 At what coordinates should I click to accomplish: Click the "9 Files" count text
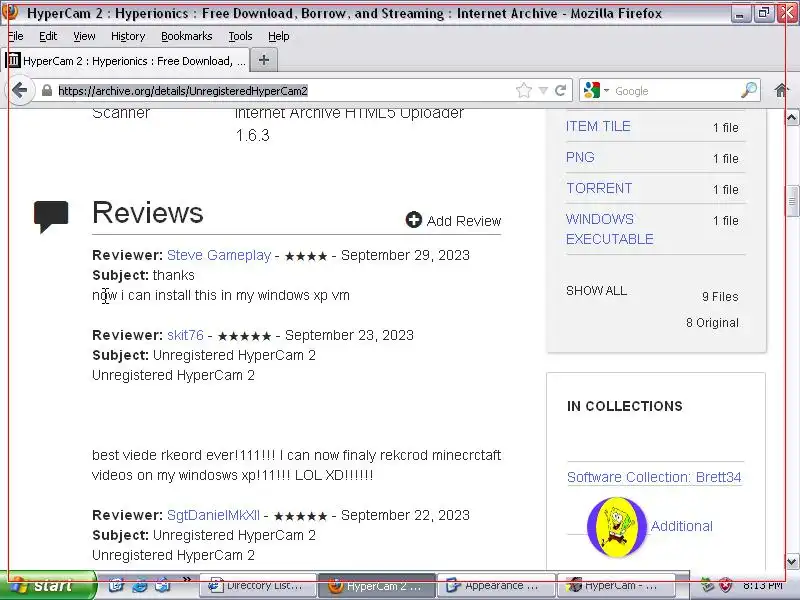(720, 296)
